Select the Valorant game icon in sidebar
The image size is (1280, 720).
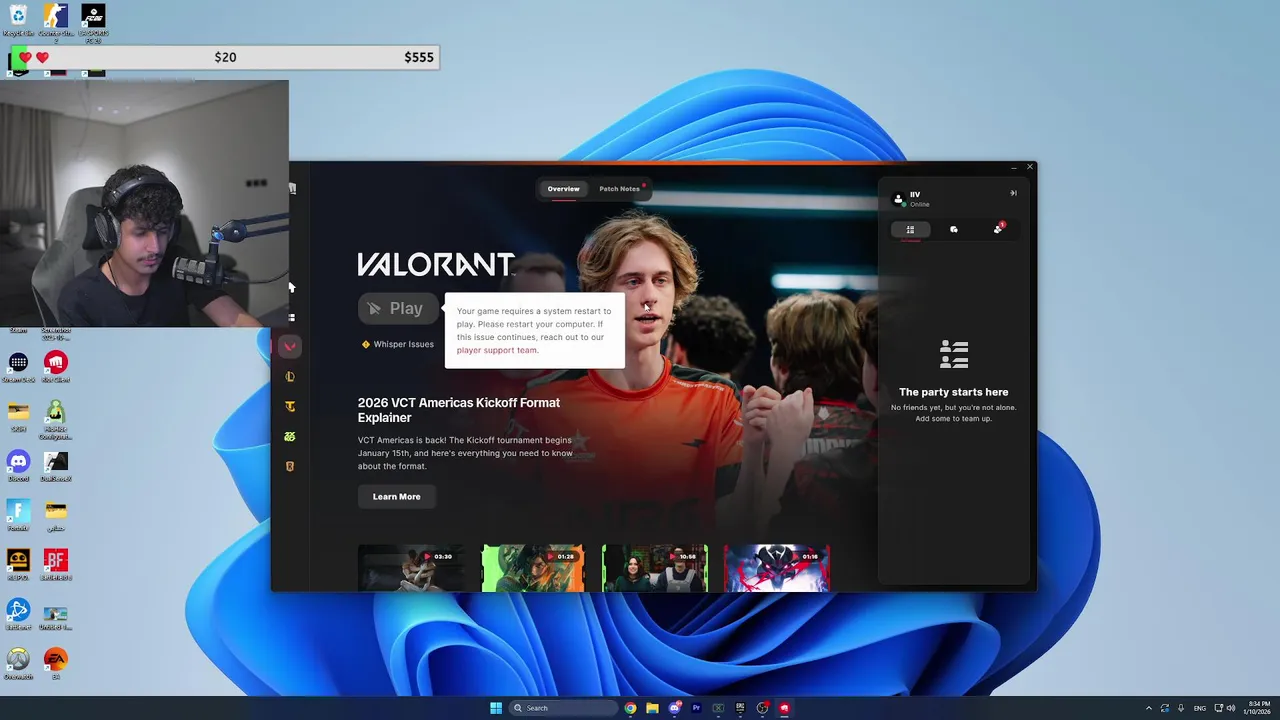click(x=290, y=347)
